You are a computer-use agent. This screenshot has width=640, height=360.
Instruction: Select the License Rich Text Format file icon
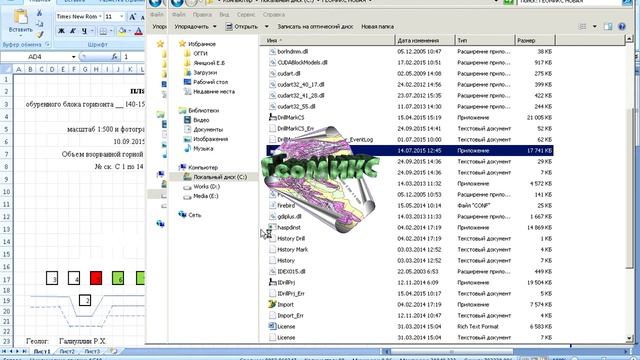[x=272, y=327]
